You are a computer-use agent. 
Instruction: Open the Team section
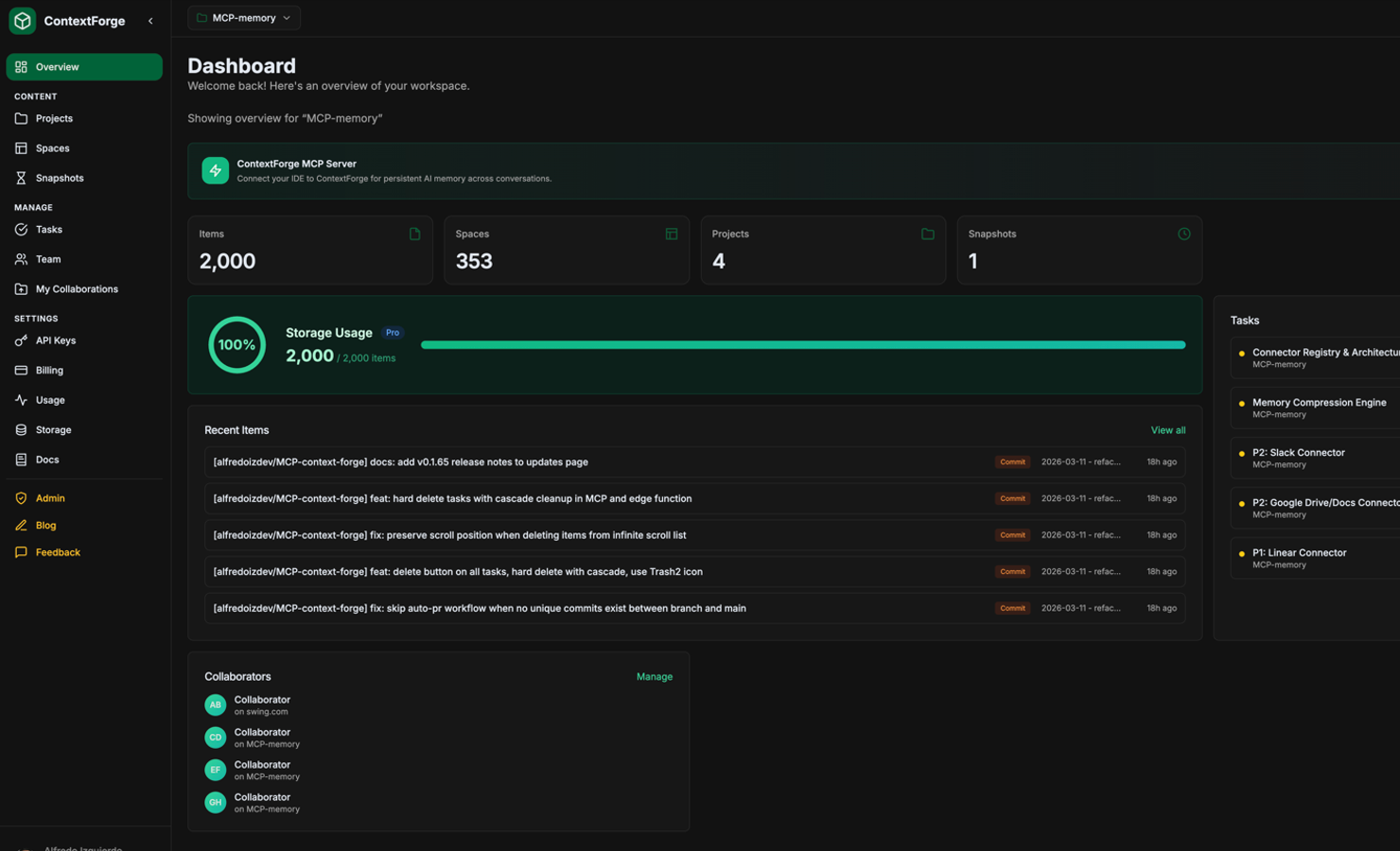tap(49, 258)
